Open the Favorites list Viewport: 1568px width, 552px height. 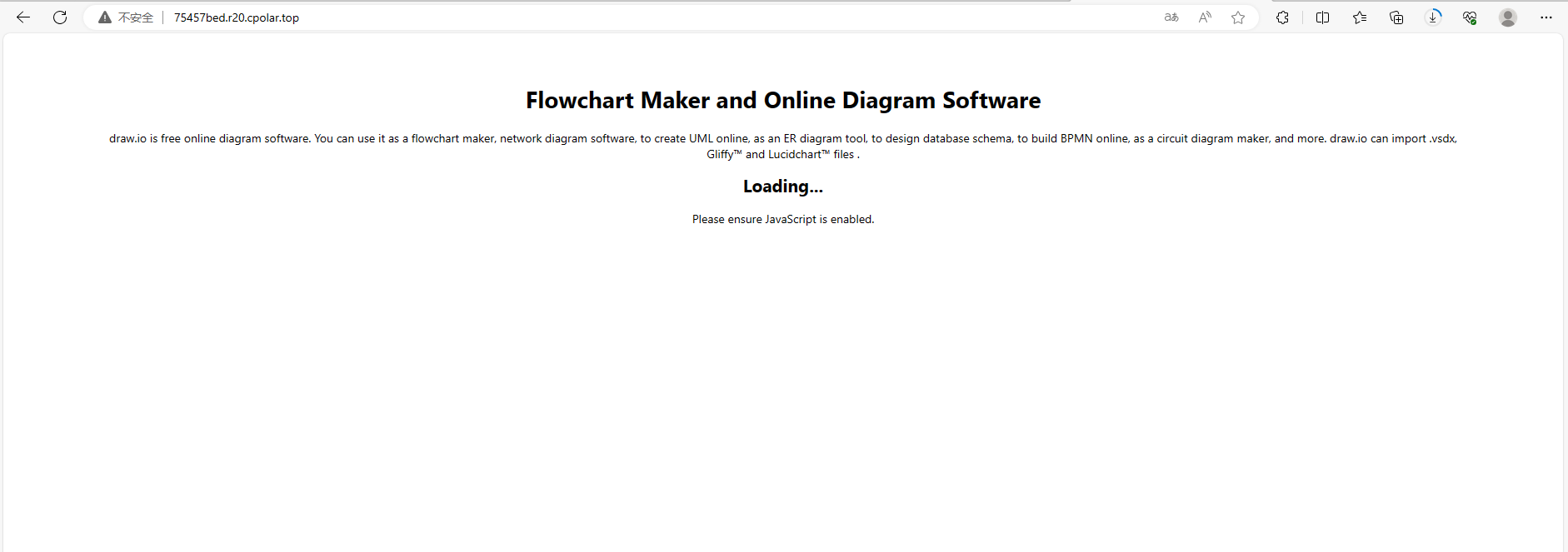click(1360, 17)
